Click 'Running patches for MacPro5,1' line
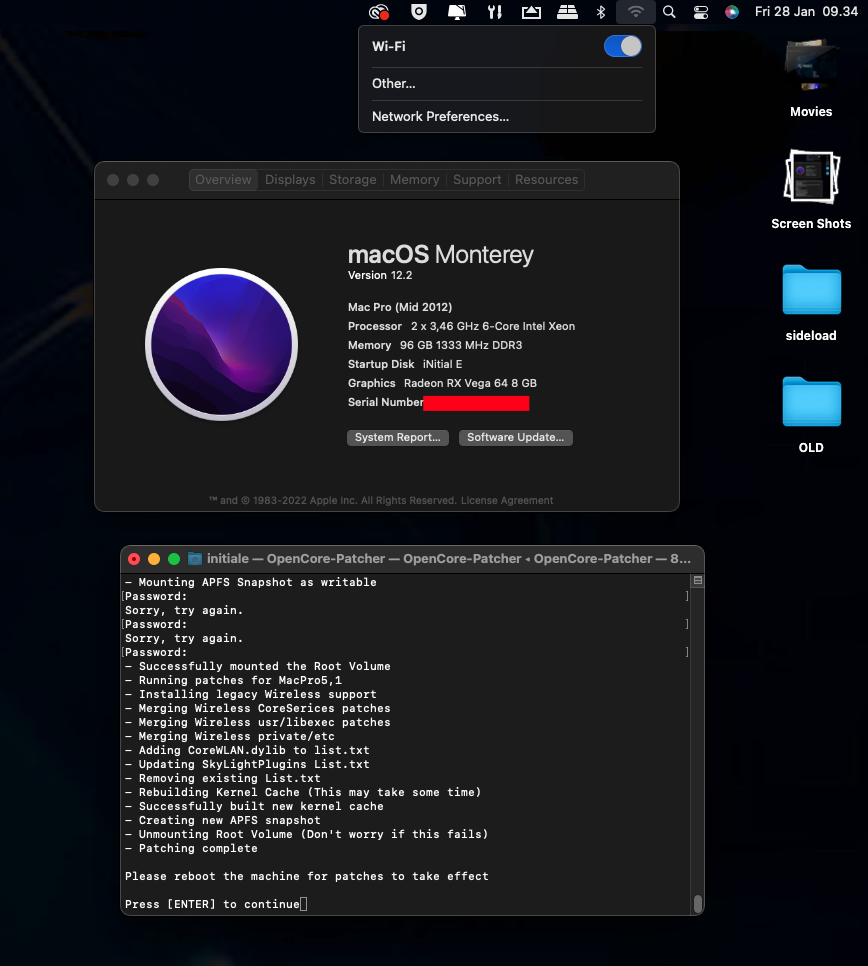868x966 pixels. [233, 680]
